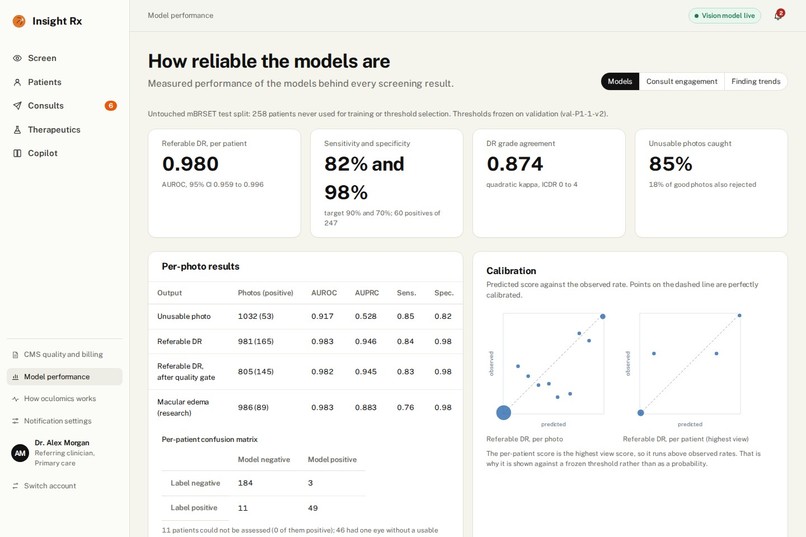Open Notification settings
Viewport: 806px width, 537px height.
coord(64,421)
